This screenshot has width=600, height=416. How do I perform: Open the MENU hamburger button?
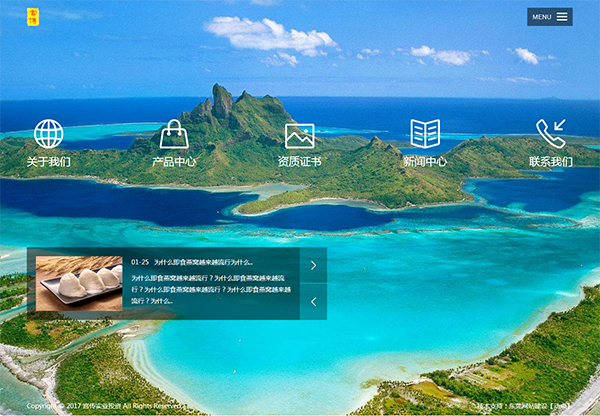(549, 17)
